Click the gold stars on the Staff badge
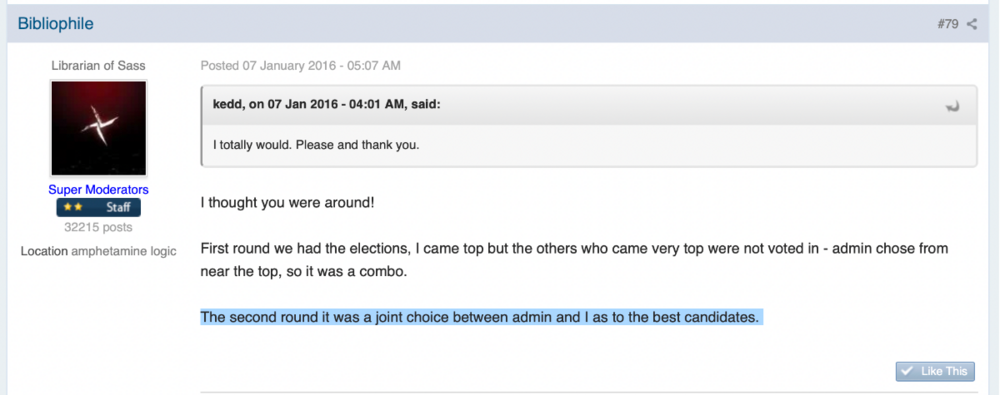 [73, 207]
